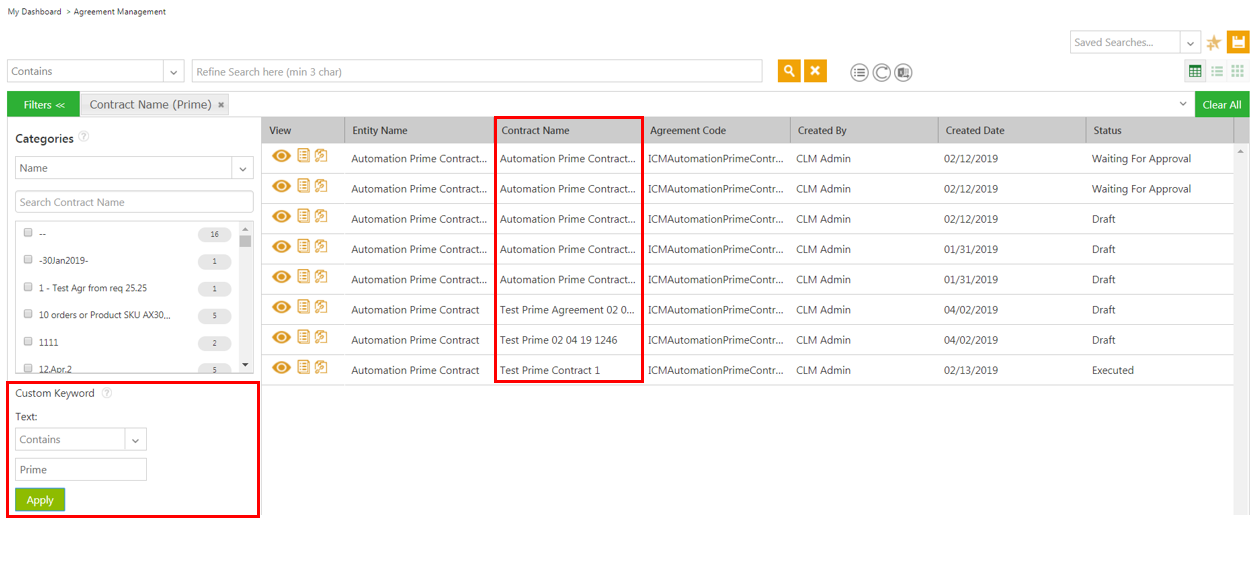The image size is (1254, 573).
Task: Open the Saved Searches dropdown
Action: click(x=1190, y=42)
